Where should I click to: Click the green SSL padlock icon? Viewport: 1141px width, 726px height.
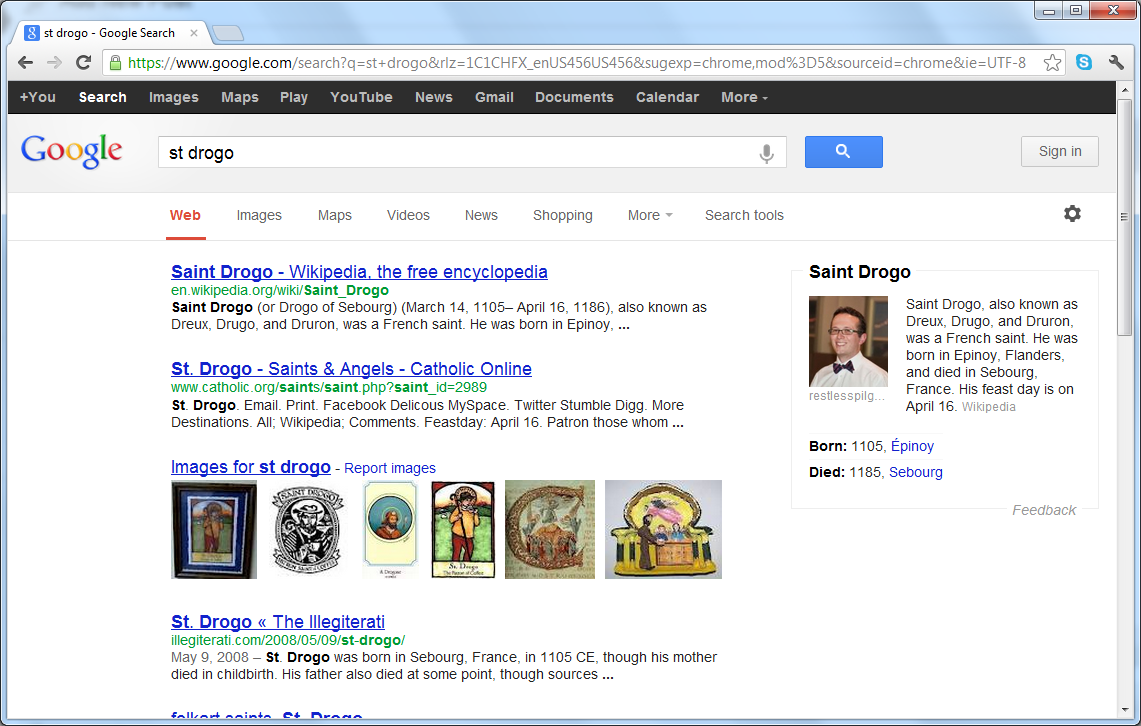[115, 63]
